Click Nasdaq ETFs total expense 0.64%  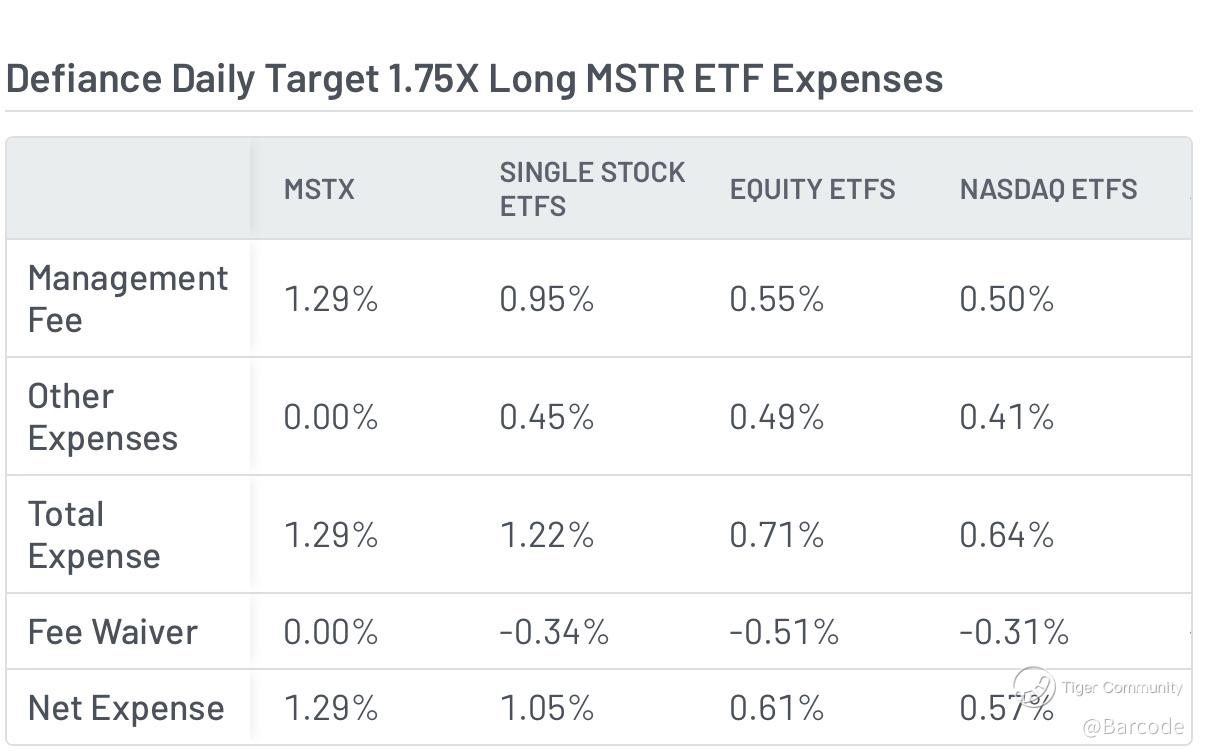click(x=1006, y=535)
